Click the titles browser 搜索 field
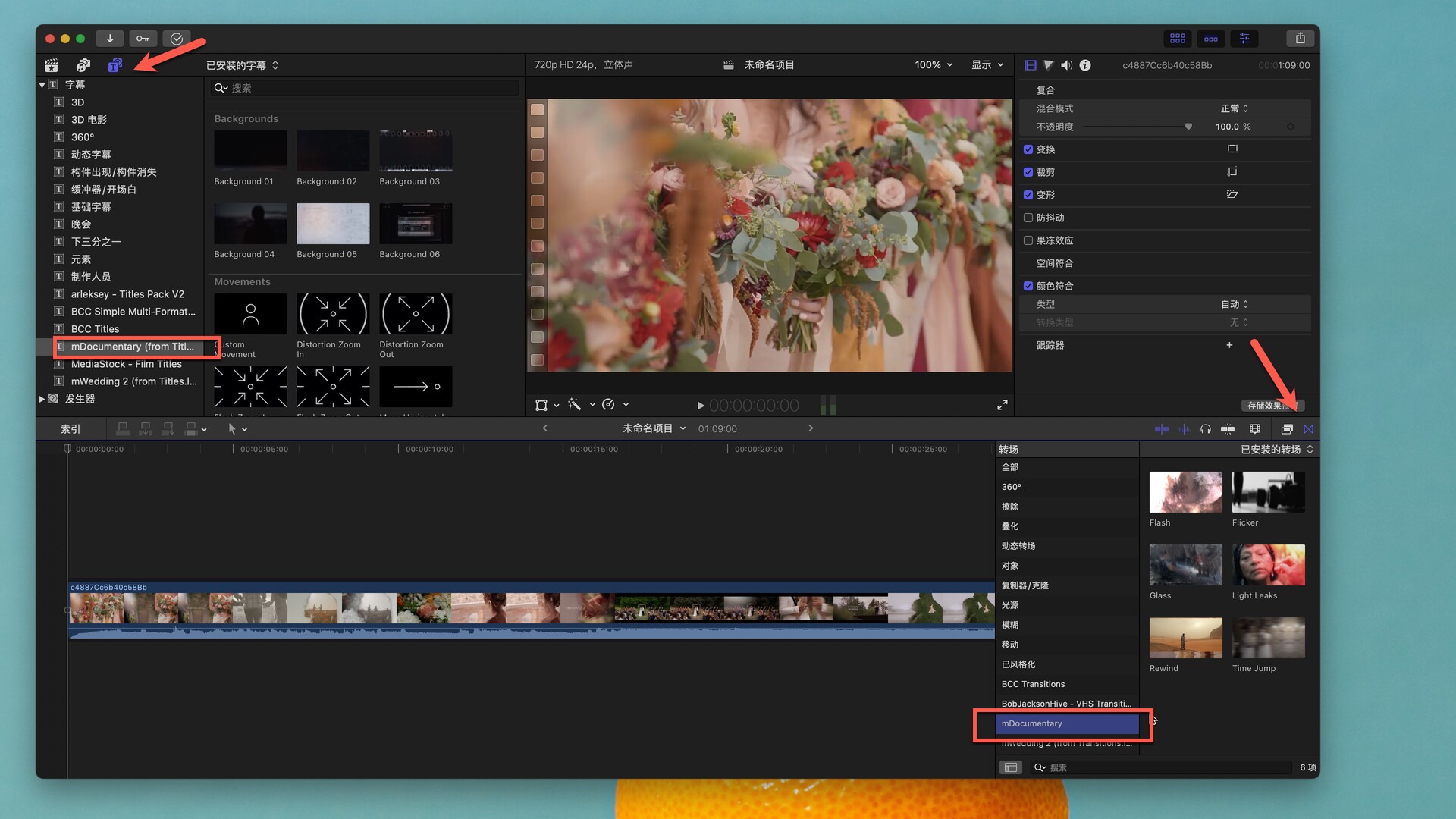 click(x=366, y=88)
